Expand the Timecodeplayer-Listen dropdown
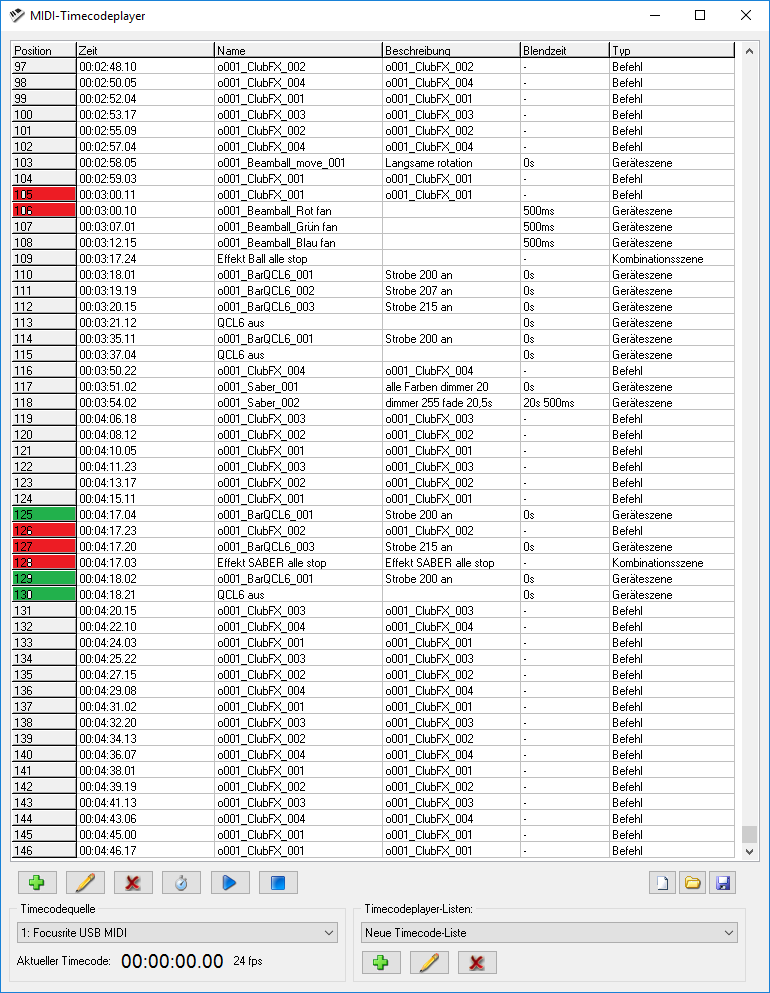770x993 pixels. coord(549,932)
